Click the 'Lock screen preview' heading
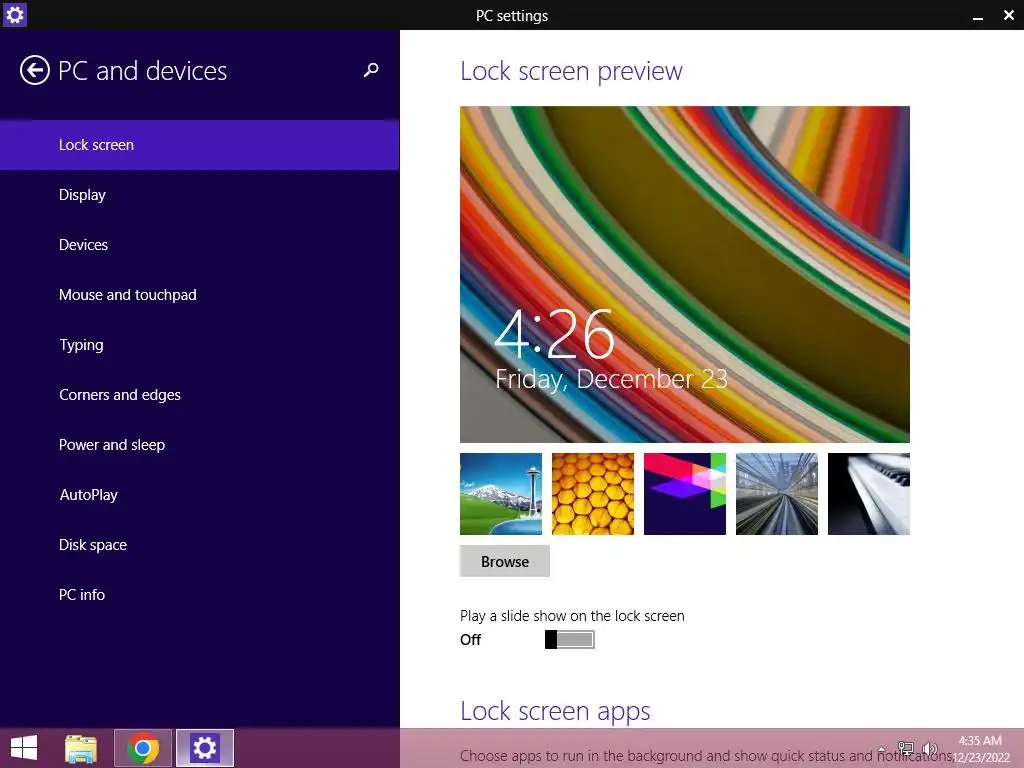This screenshot has height=768, width=1024. [571, 71]
